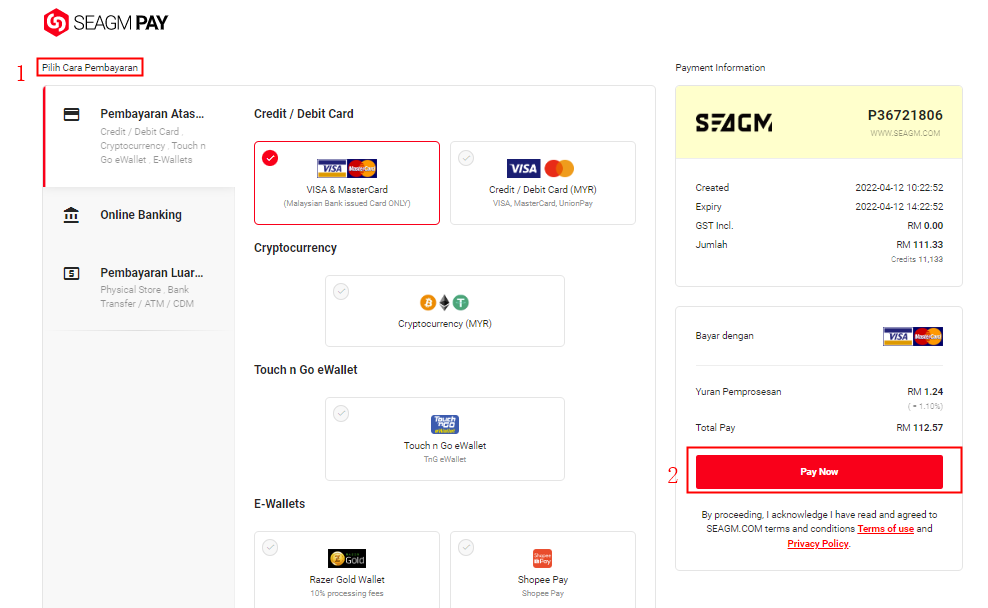The width and height of the screenshot is (988, 608).
Task: Click the GST Incl. value RM 0.00
Action: [925, 226]
